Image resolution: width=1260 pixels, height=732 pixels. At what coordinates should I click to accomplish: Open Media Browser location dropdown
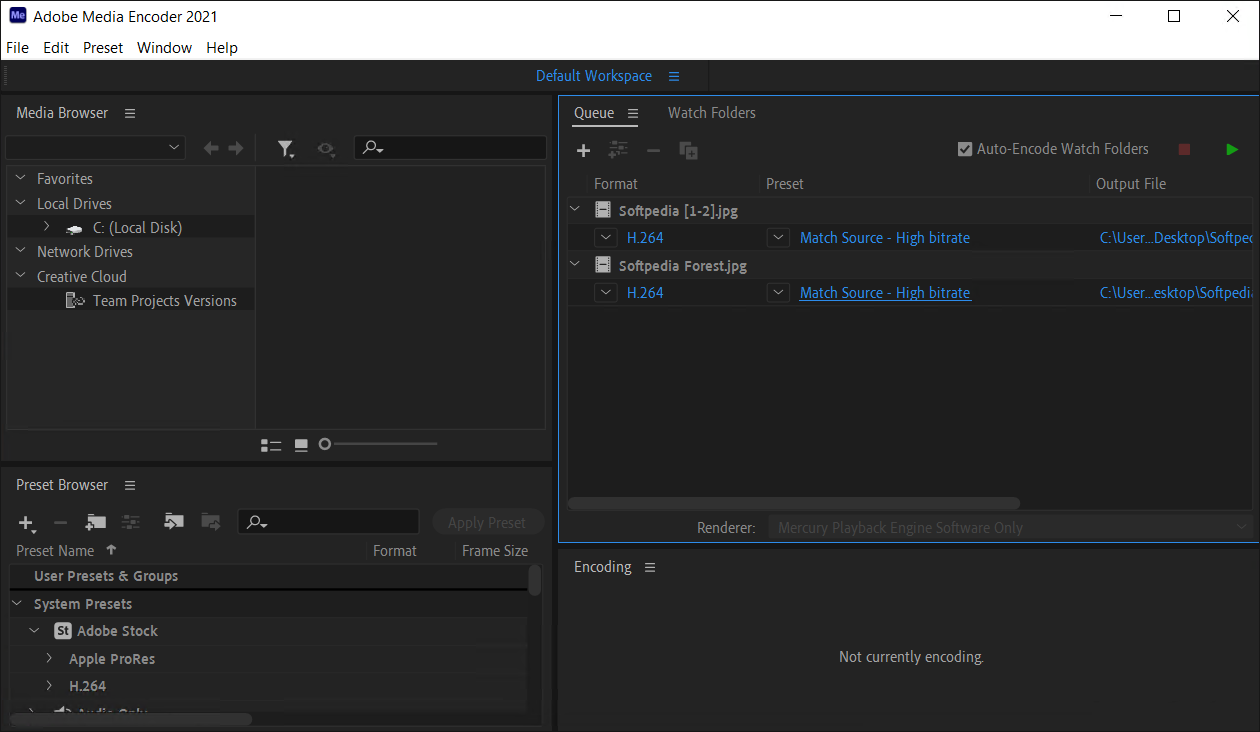click(95, 148)
